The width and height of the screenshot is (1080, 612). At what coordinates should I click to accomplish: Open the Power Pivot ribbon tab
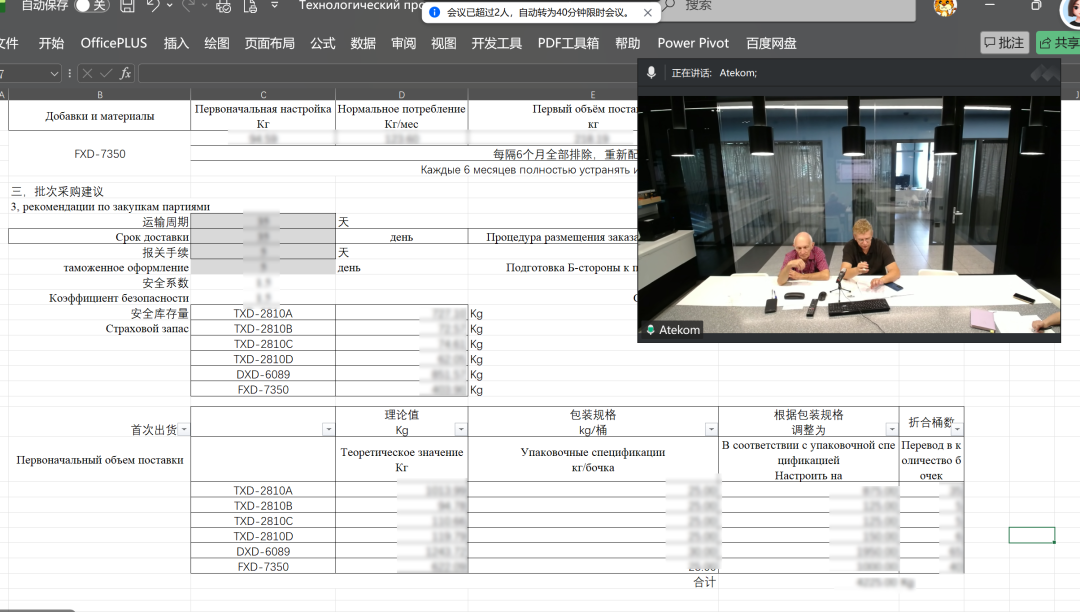[x=693, y=43]
